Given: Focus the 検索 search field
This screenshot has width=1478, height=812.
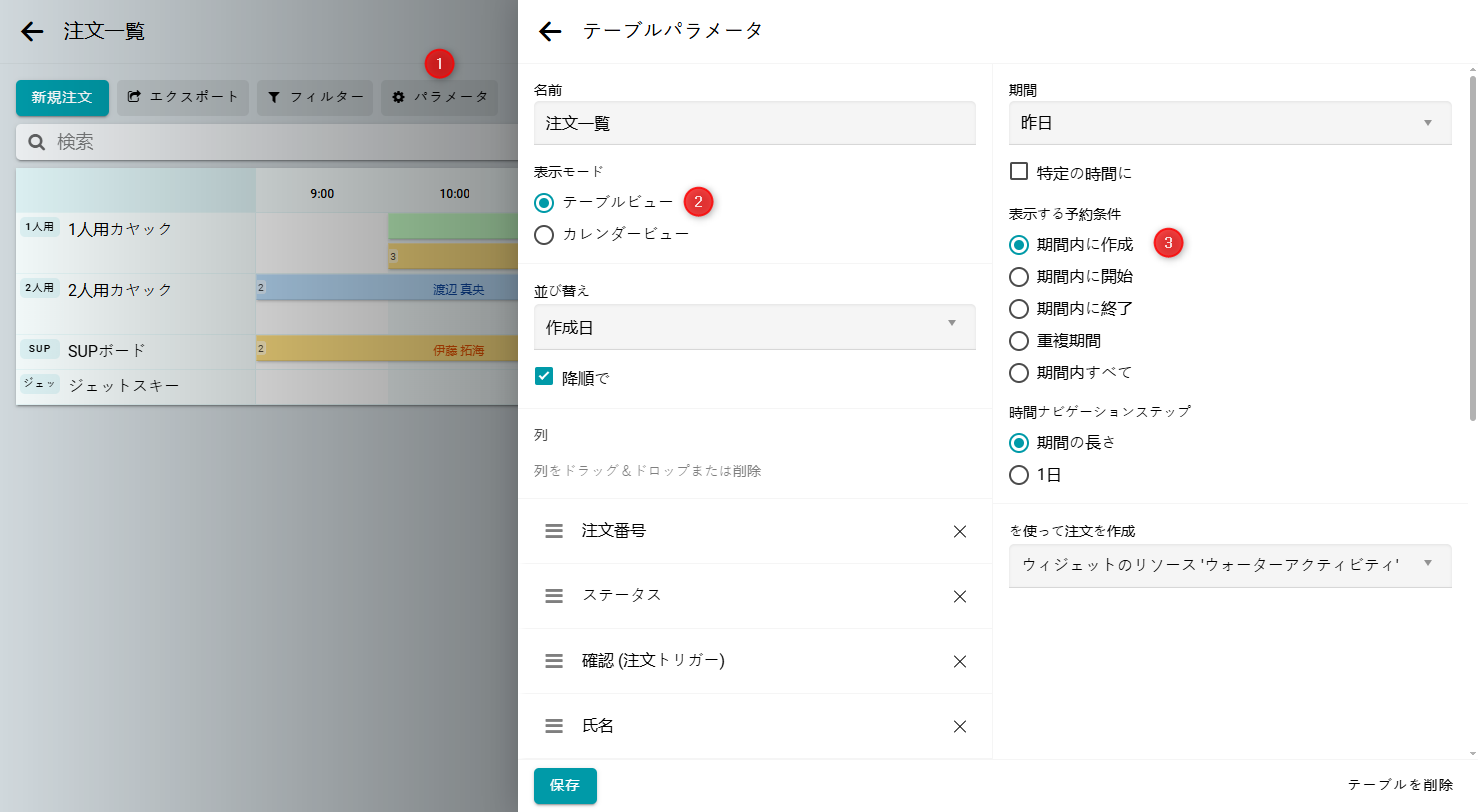Looking at the screenshot, I should coord(267,143).
